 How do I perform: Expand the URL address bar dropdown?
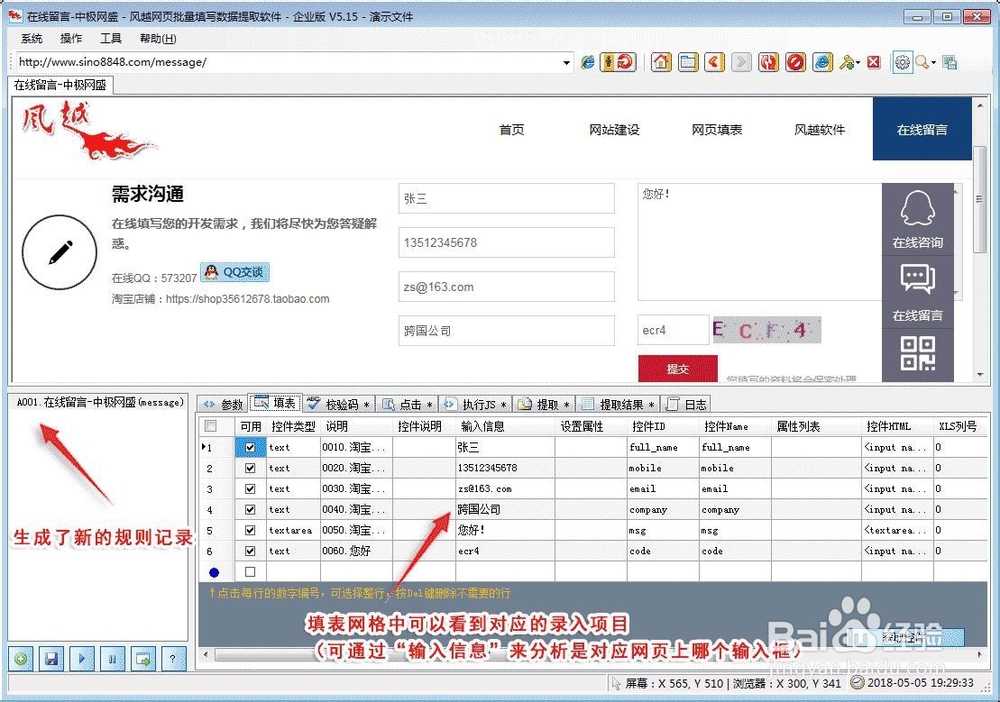[x=566, y=62]
